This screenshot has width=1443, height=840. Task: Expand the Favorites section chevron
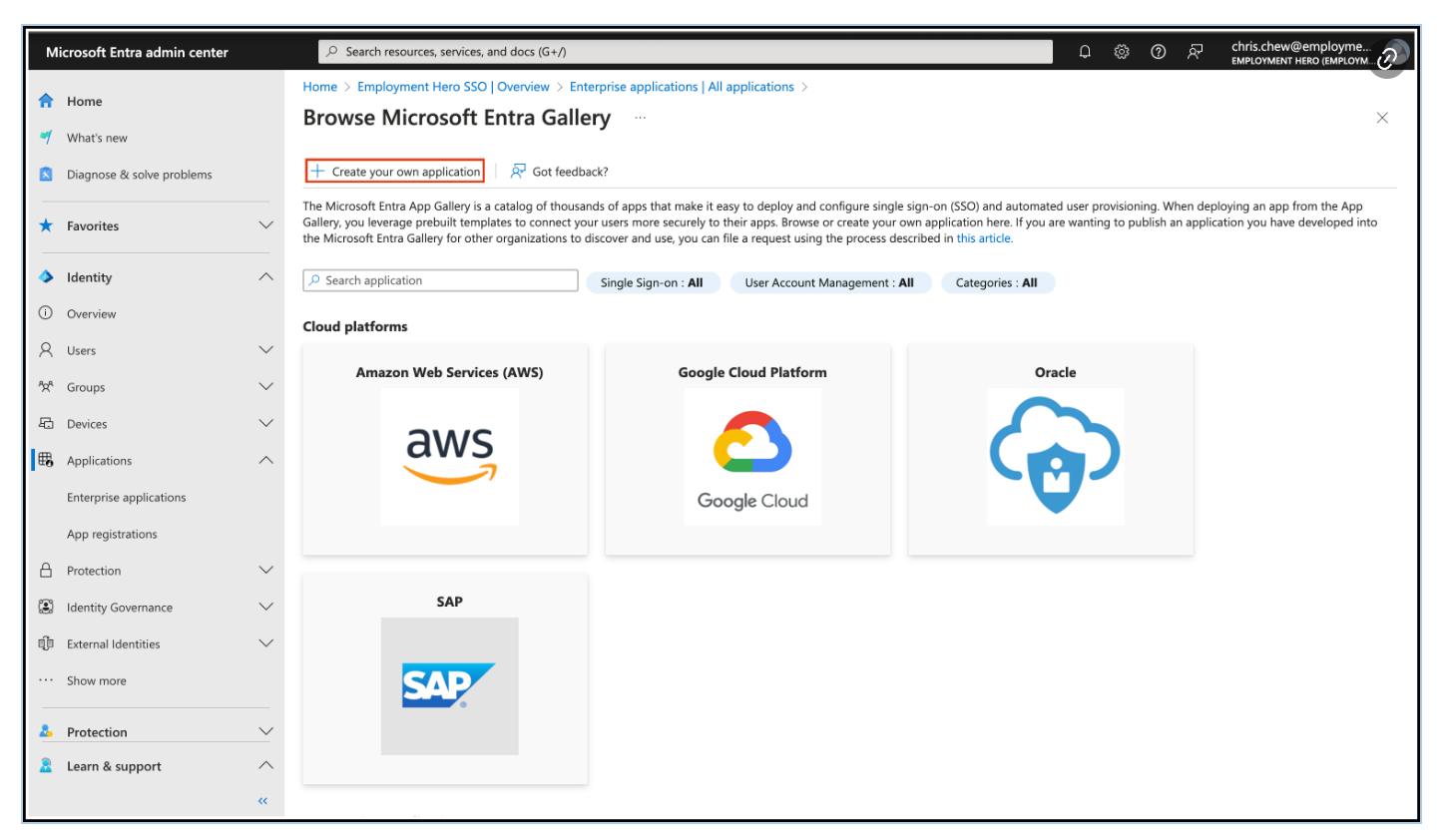coord(265,225)
